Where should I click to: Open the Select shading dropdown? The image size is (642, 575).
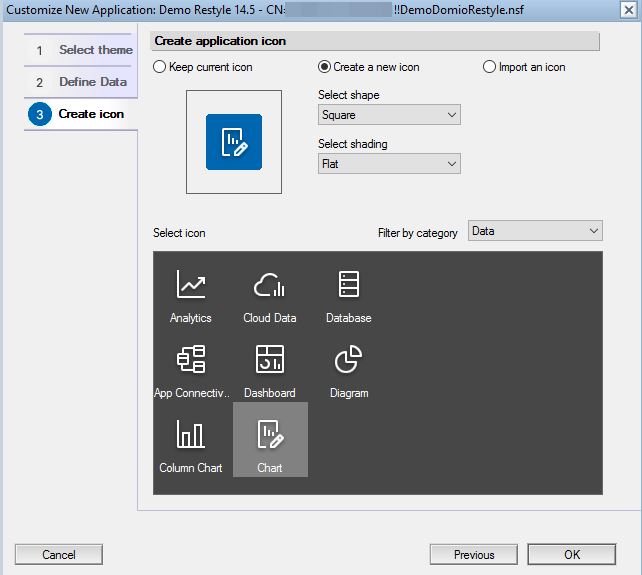pyautogui.click(x=389, y=164)
